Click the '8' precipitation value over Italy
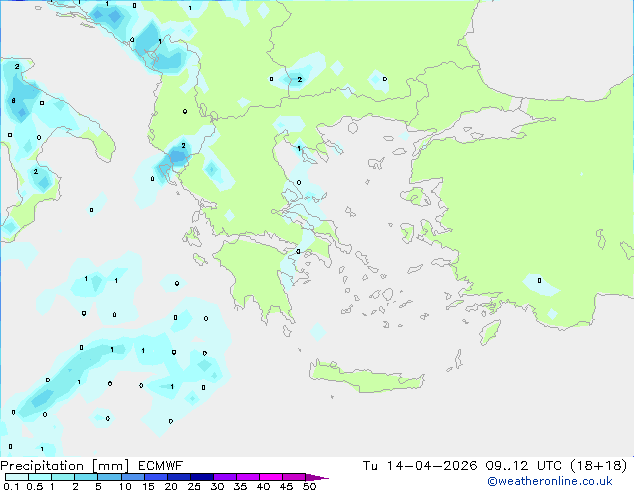 coord(13,101)
